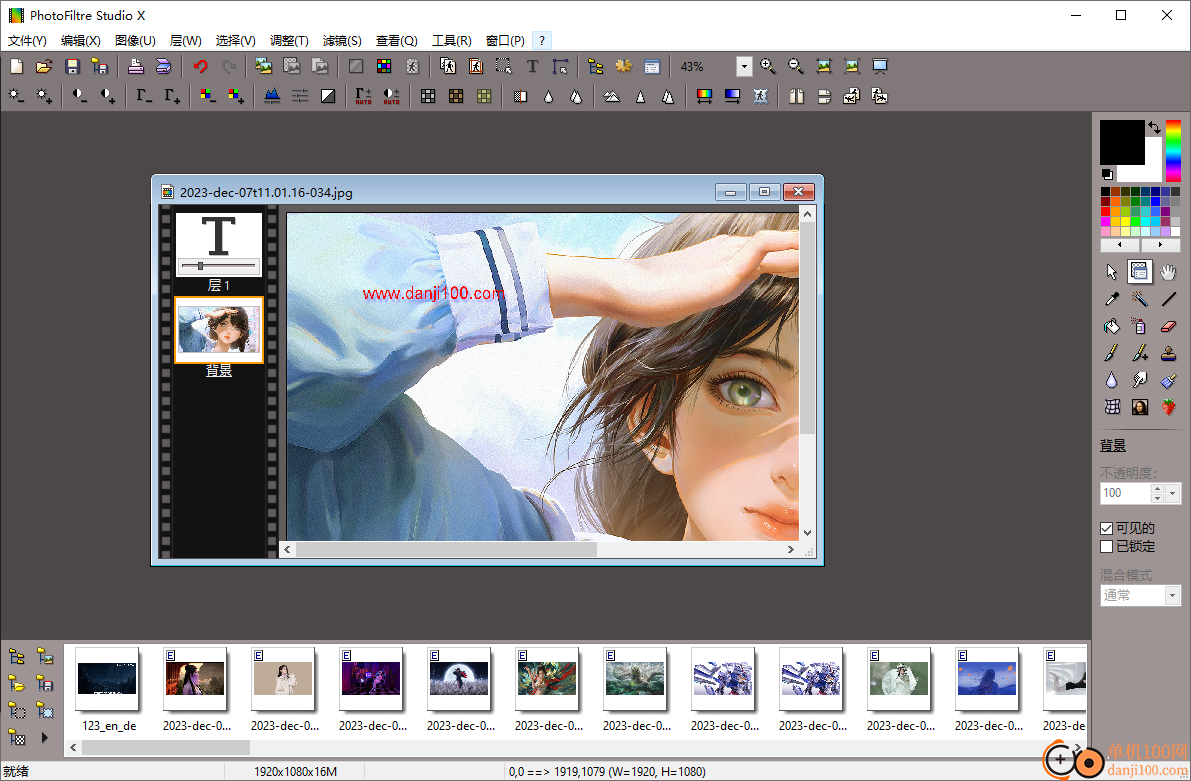
Task: Swap foreground and background colors
Action: pyautogui.click(x=1154, y=128)
